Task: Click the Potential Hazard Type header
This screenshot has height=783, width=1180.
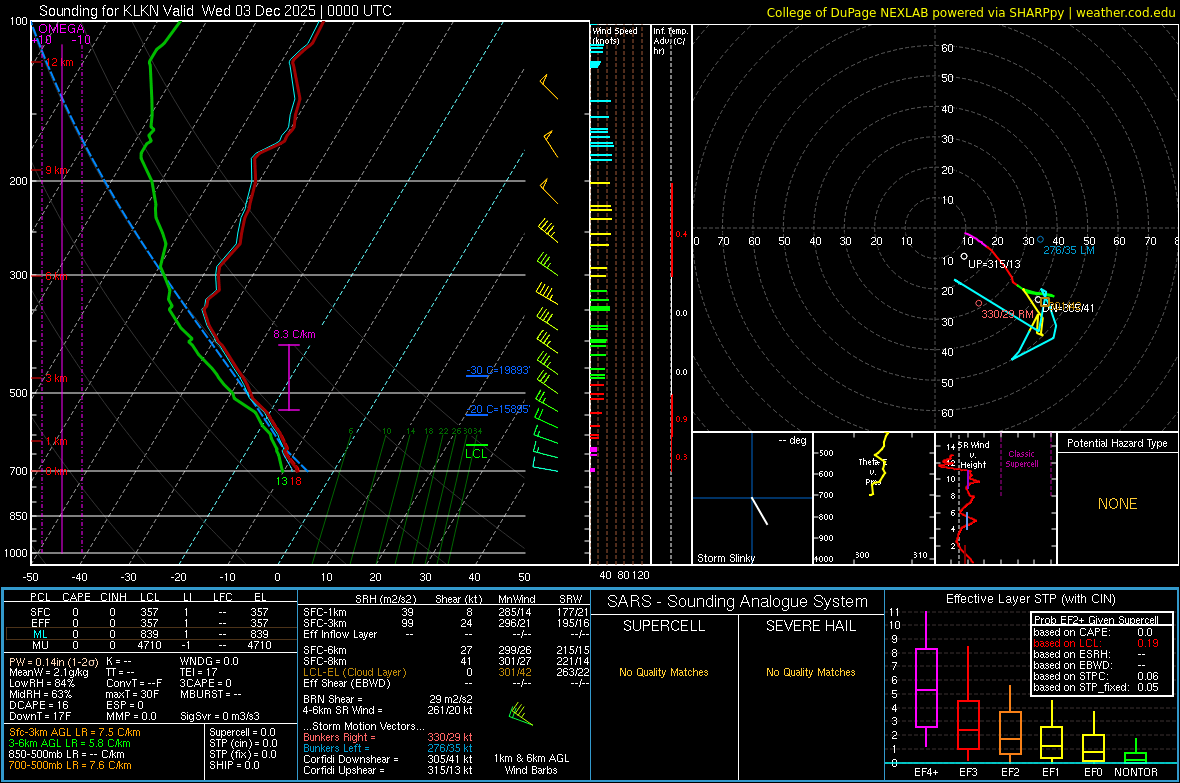Action: 1117,443
